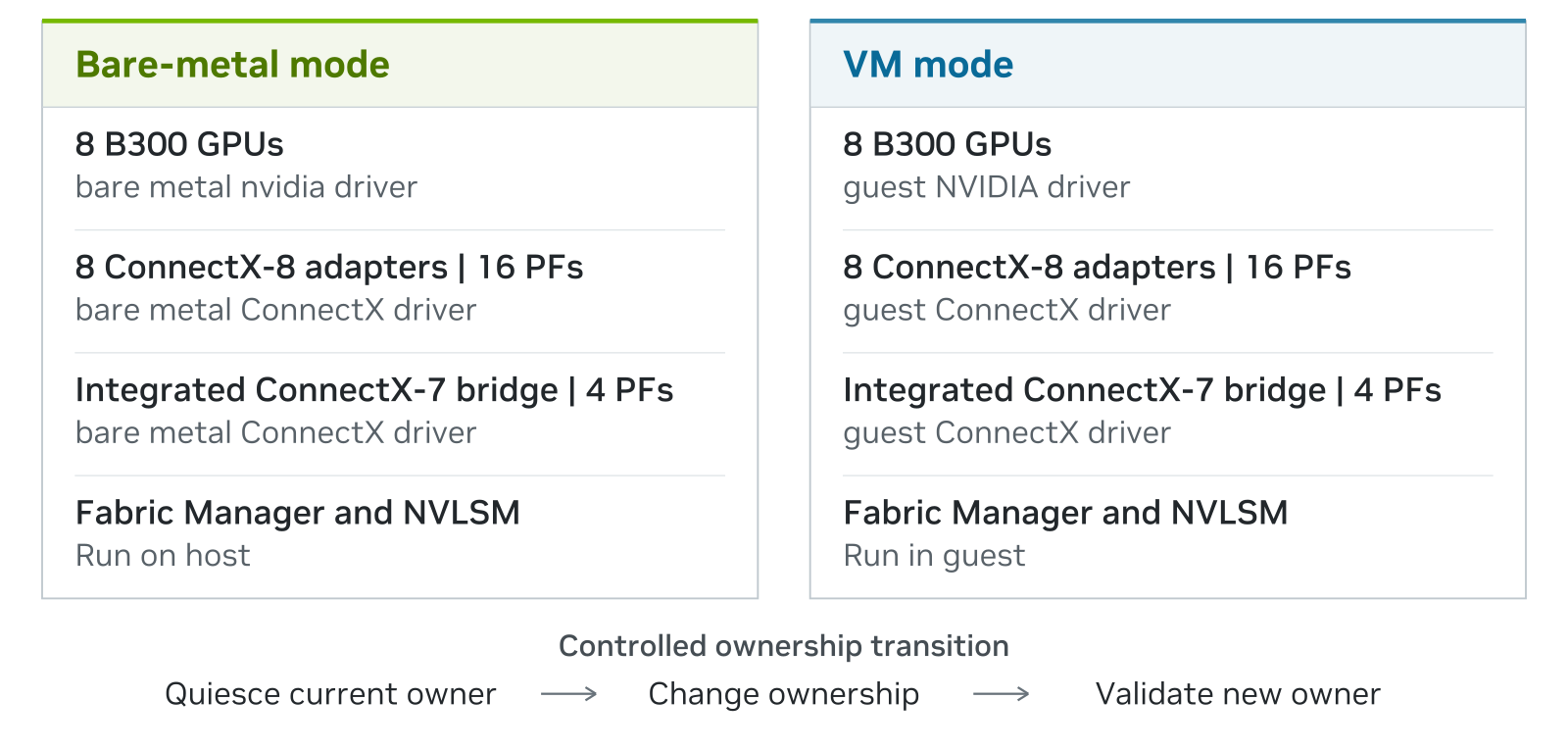Image resolution: width=1568 pixels, height=750 pixels.
Task: Click the "bare metal nvidia driver" text
Action: (246, 187)
